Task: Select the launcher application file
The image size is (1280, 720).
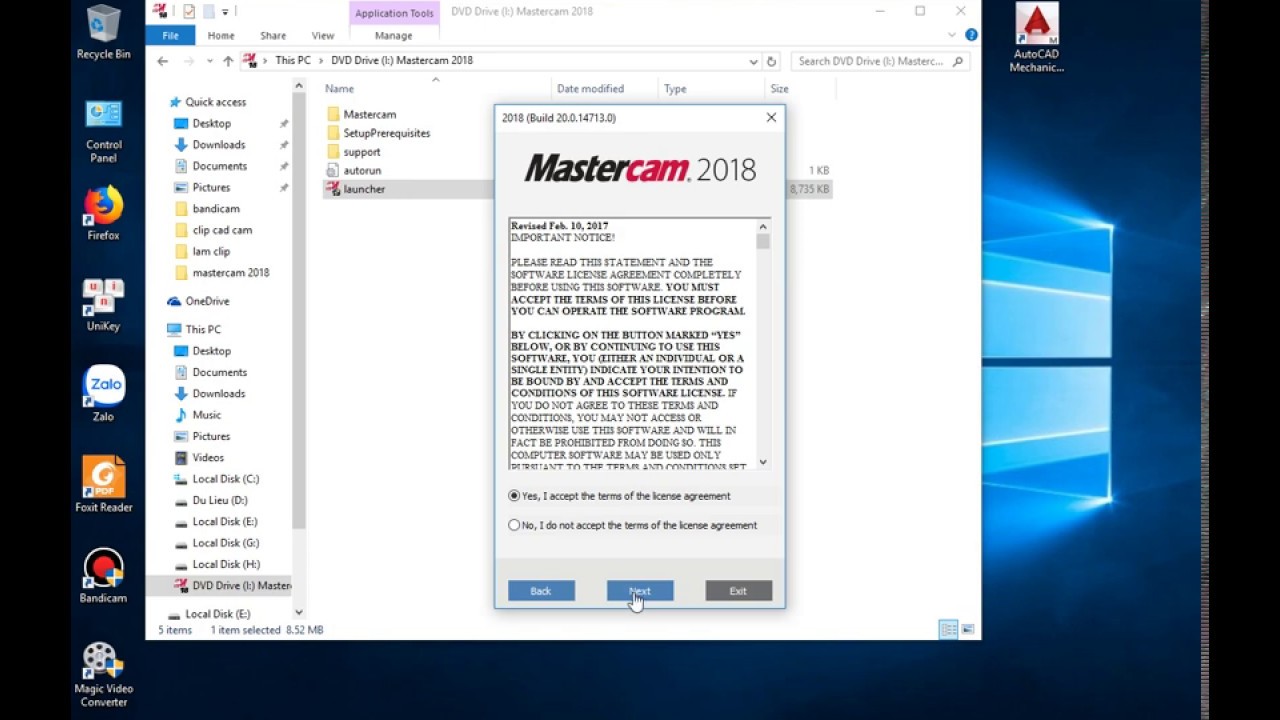Action: (355, 189)
